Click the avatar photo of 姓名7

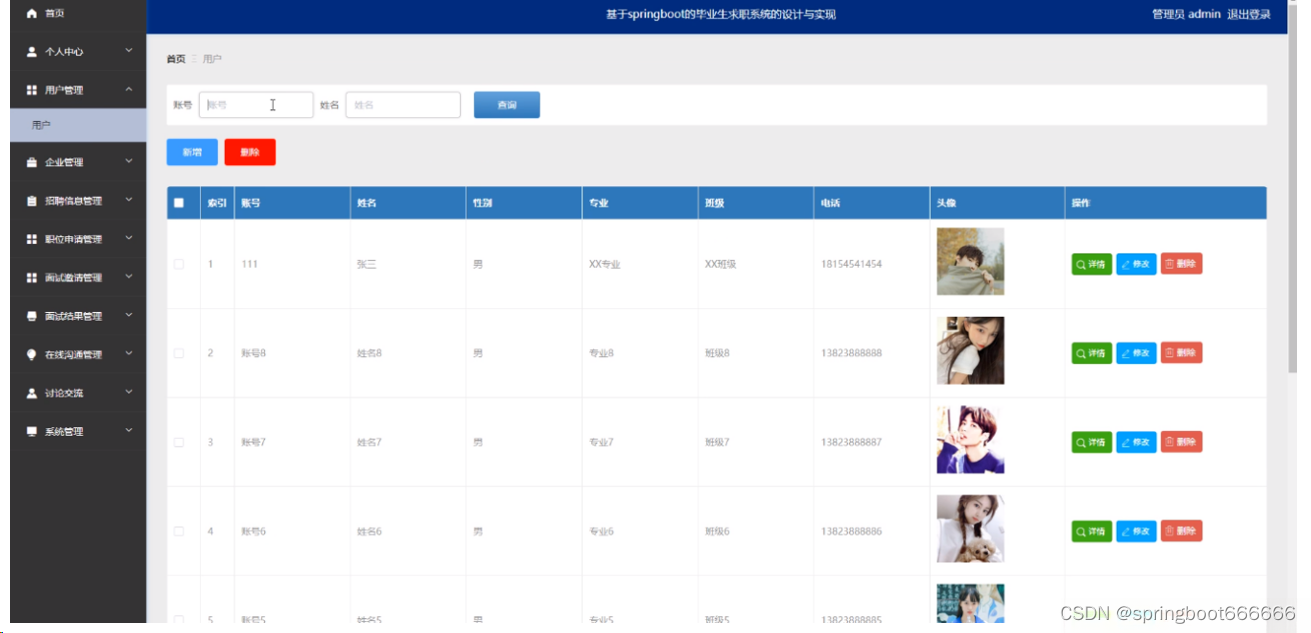[x=970, y=440]
